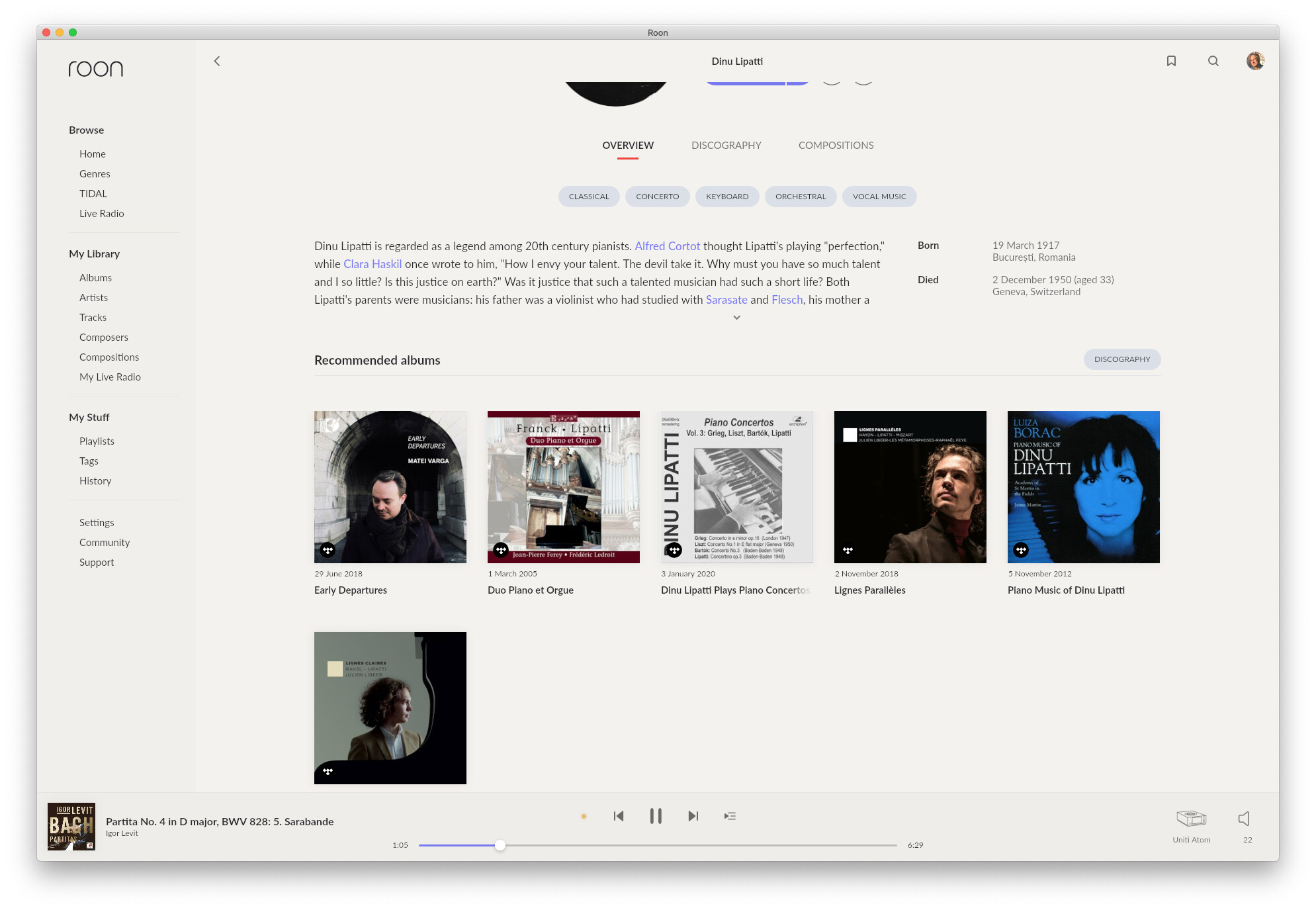This screenshot has height=910, width=1316.
Task: Open the bookmarks icon
Action: click(x=1171, y=61)
